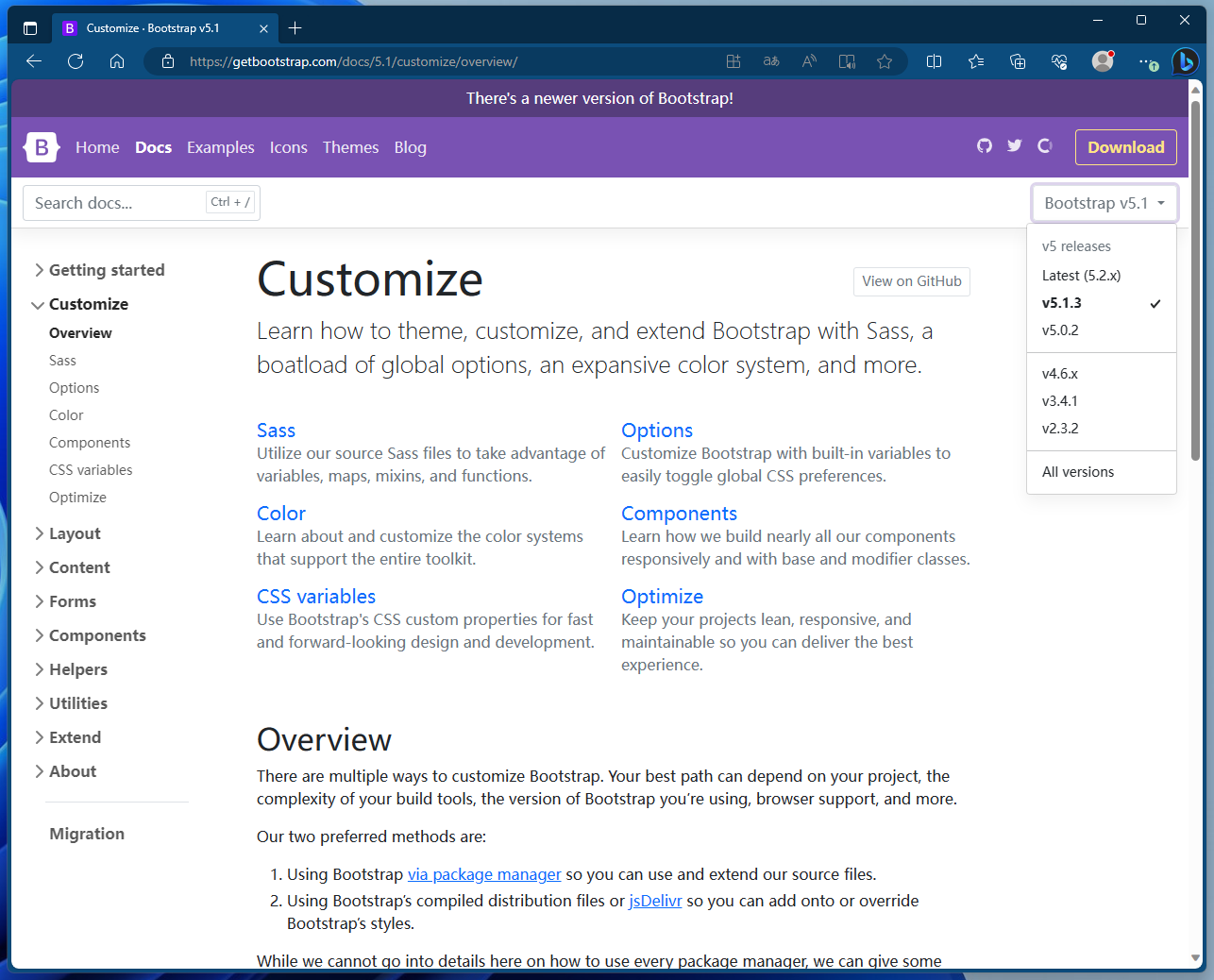Image resolution: width=1214 pixels, height=980 pixels.
Task: Collapse the Customize section chevron
Action: click(38, 304)
